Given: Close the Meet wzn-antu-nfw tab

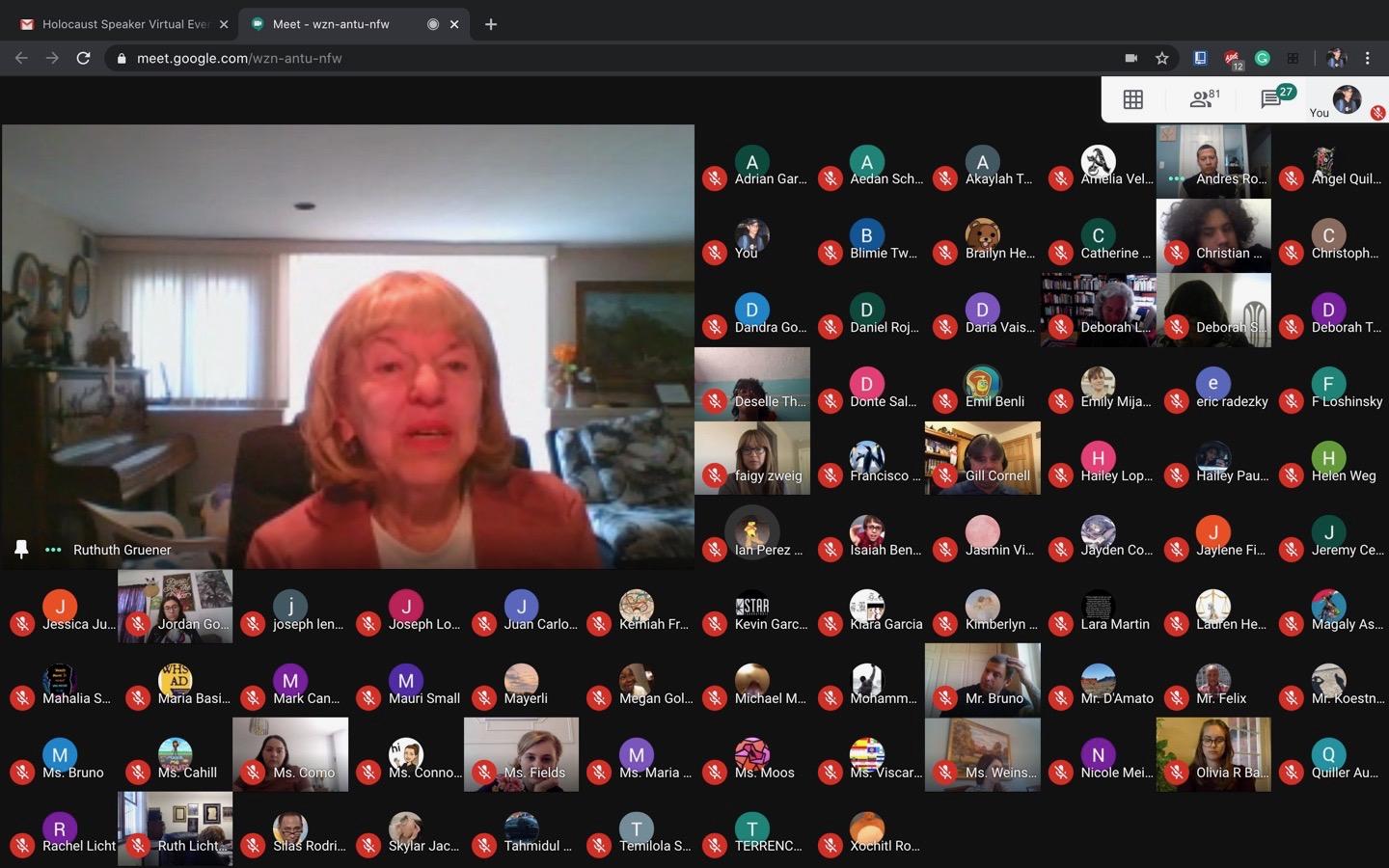Looking at the screenshot, I should [454, 24].
